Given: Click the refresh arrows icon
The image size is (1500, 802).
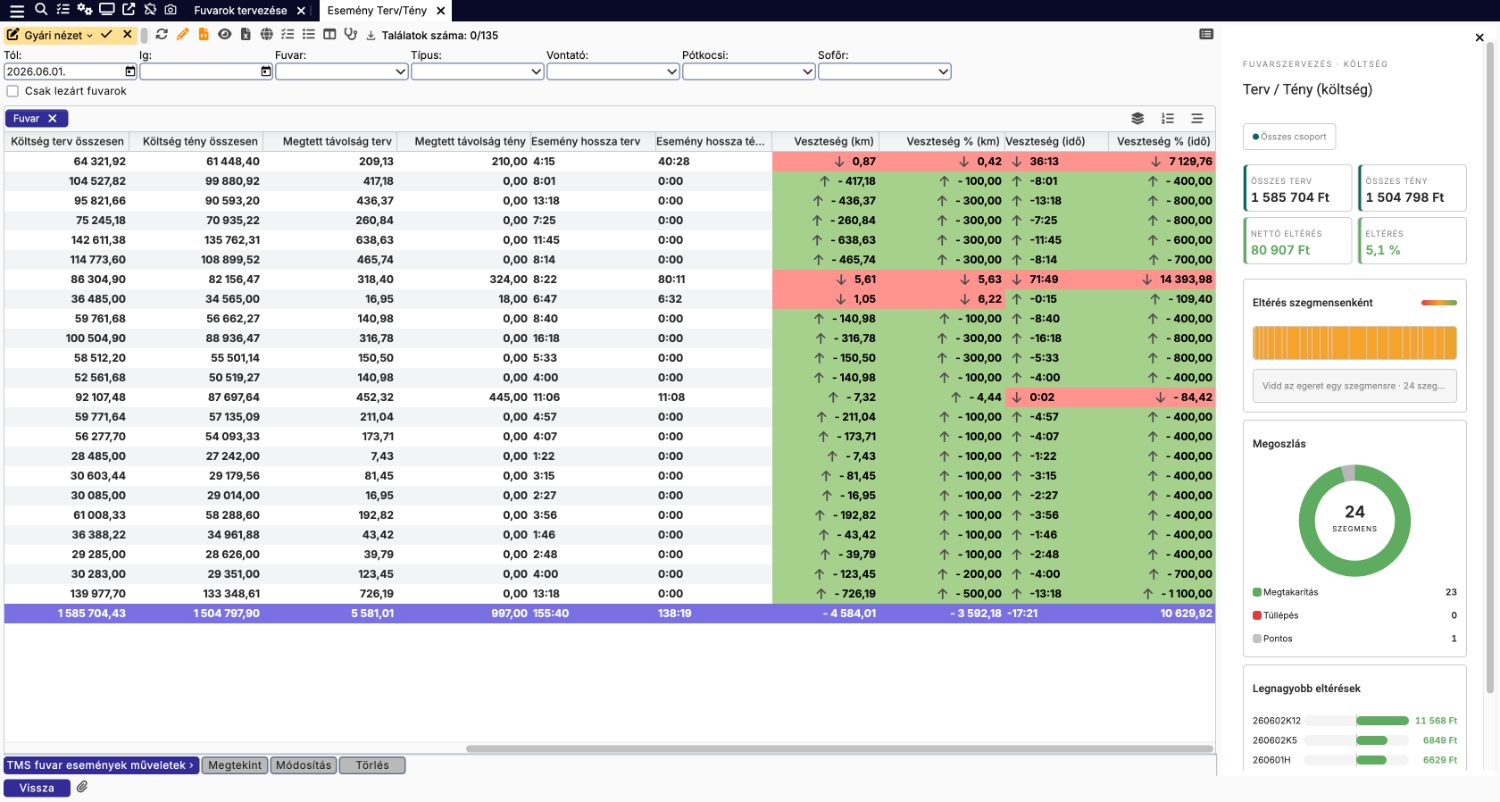Looking at the screenshot, I should coord(162,34).
